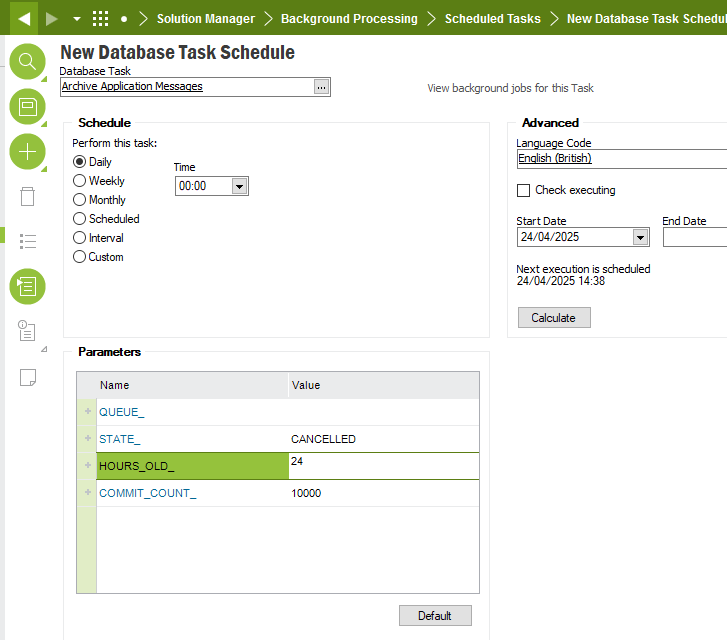The height and width of the screenshot is (640, 727).
Task: Open the nine-dot grid navigator icon
Action: click(x=100, y=19)
